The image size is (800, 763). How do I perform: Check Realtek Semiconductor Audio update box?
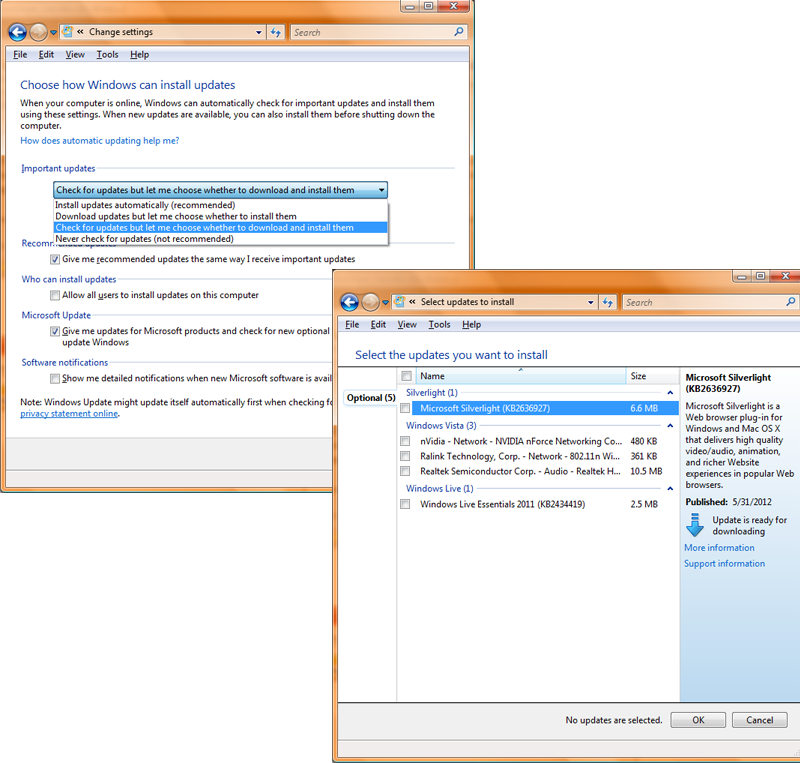[405, 471]
